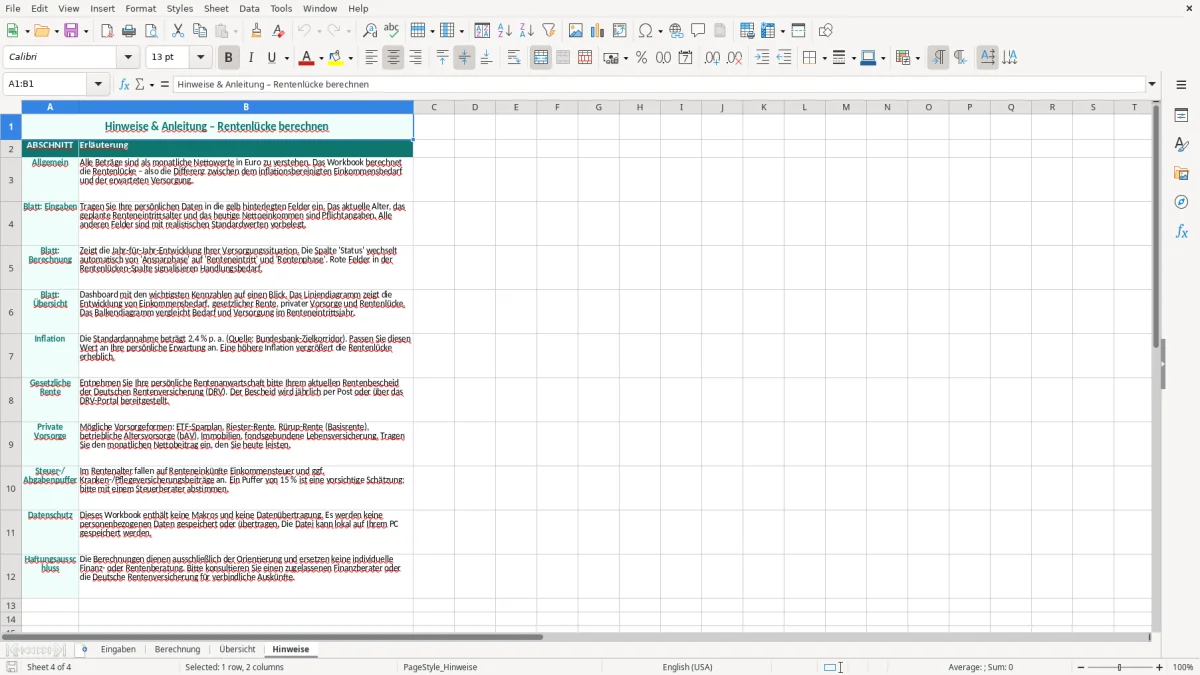
Task: Toggle Center Vertically alignment
Action: (464, 58)
